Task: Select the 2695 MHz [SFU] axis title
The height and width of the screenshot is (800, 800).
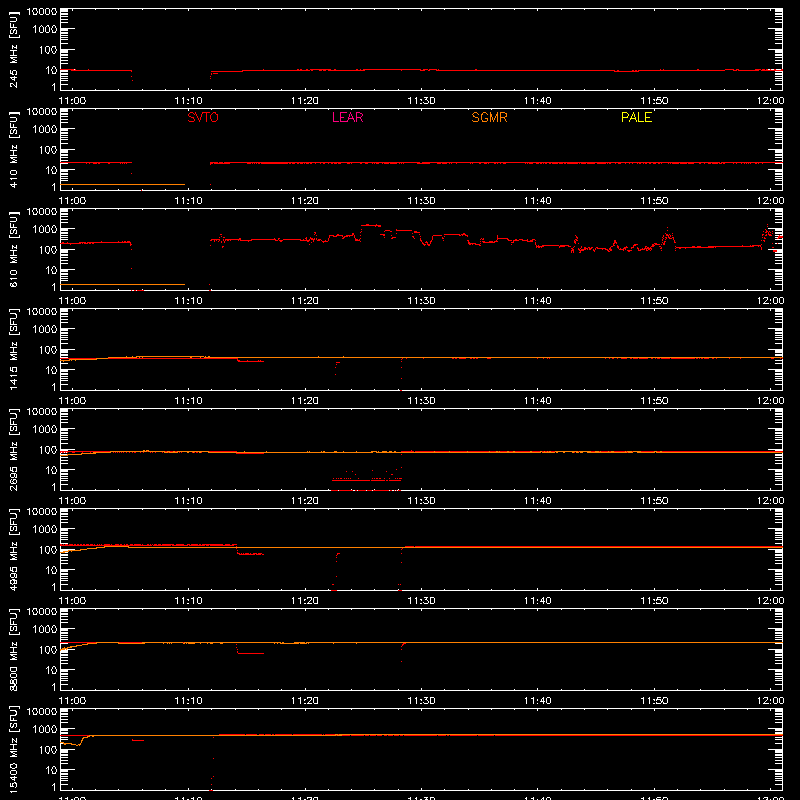Action: (13, 449)
